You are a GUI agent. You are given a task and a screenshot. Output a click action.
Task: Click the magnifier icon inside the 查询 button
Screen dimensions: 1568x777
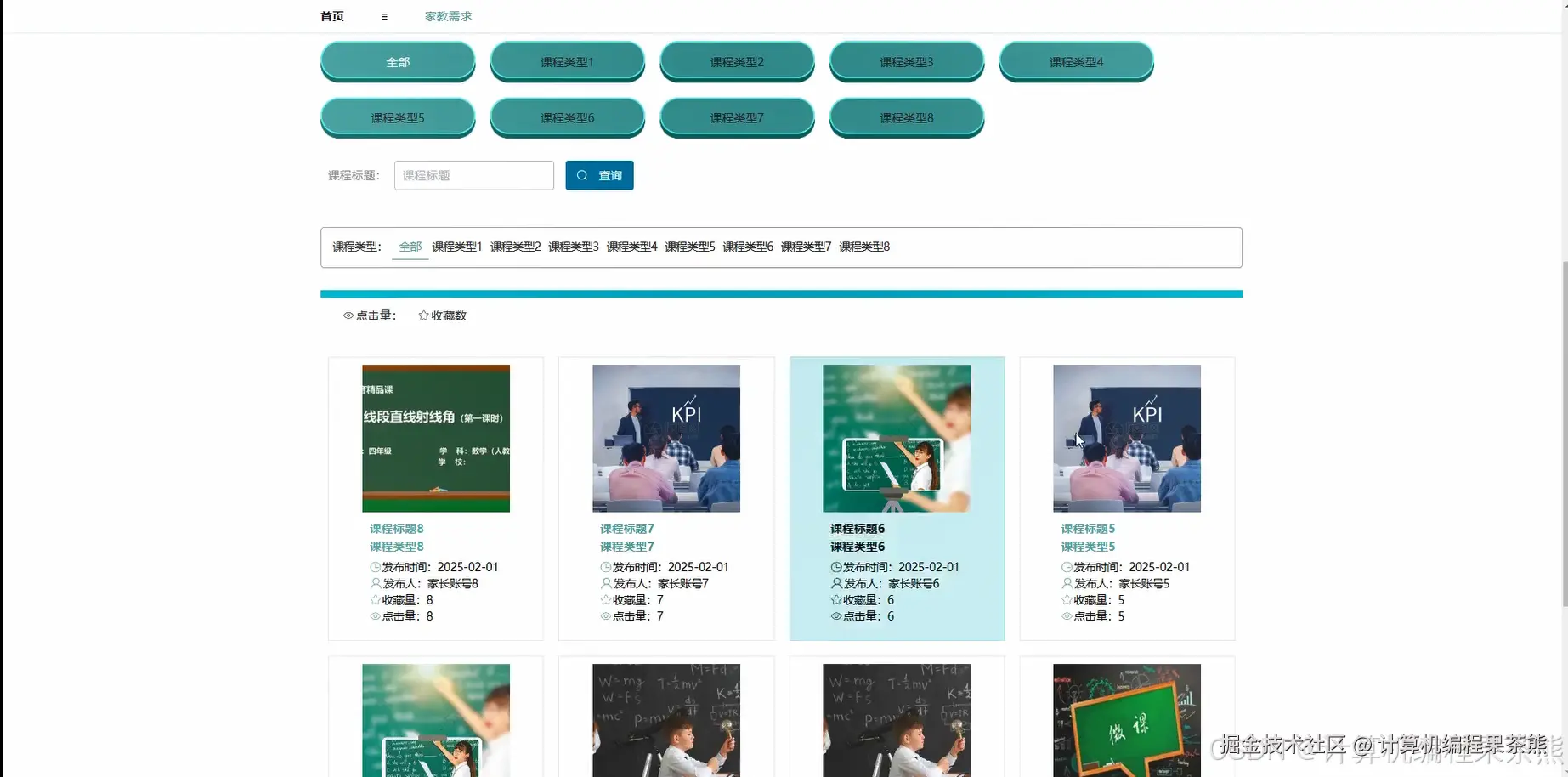tap(582, 175)
